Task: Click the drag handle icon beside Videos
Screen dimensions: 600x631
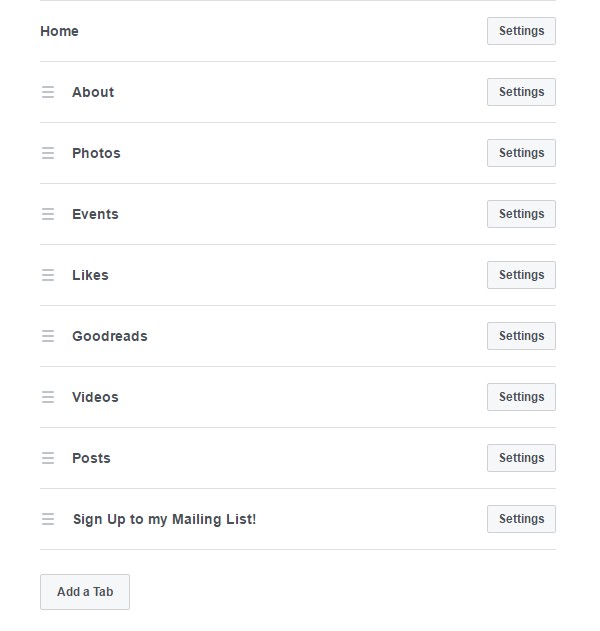Action: [47, 397]
